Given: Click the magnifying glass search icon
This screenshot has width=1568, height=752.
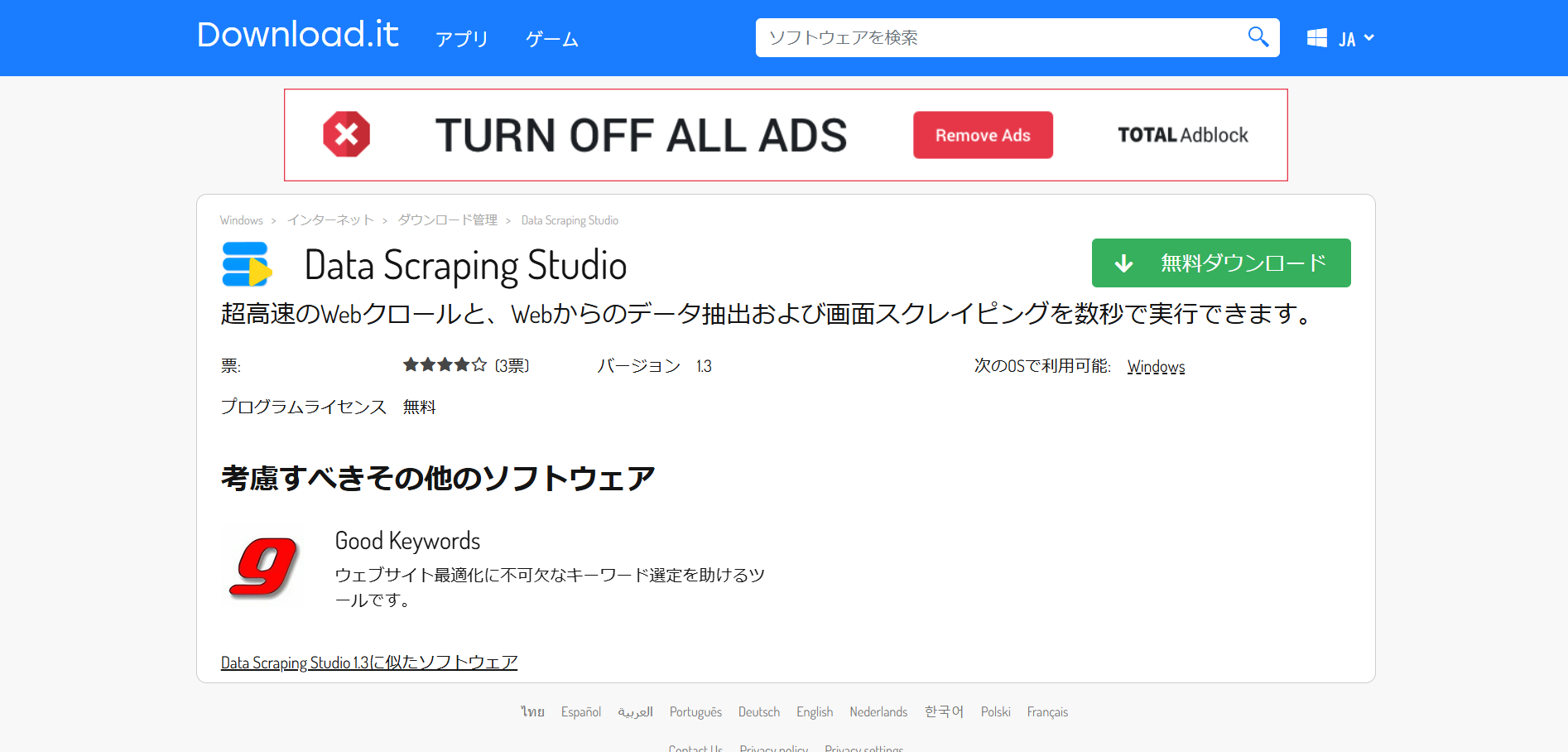Looking at the screenshot, I should 1258,36.
